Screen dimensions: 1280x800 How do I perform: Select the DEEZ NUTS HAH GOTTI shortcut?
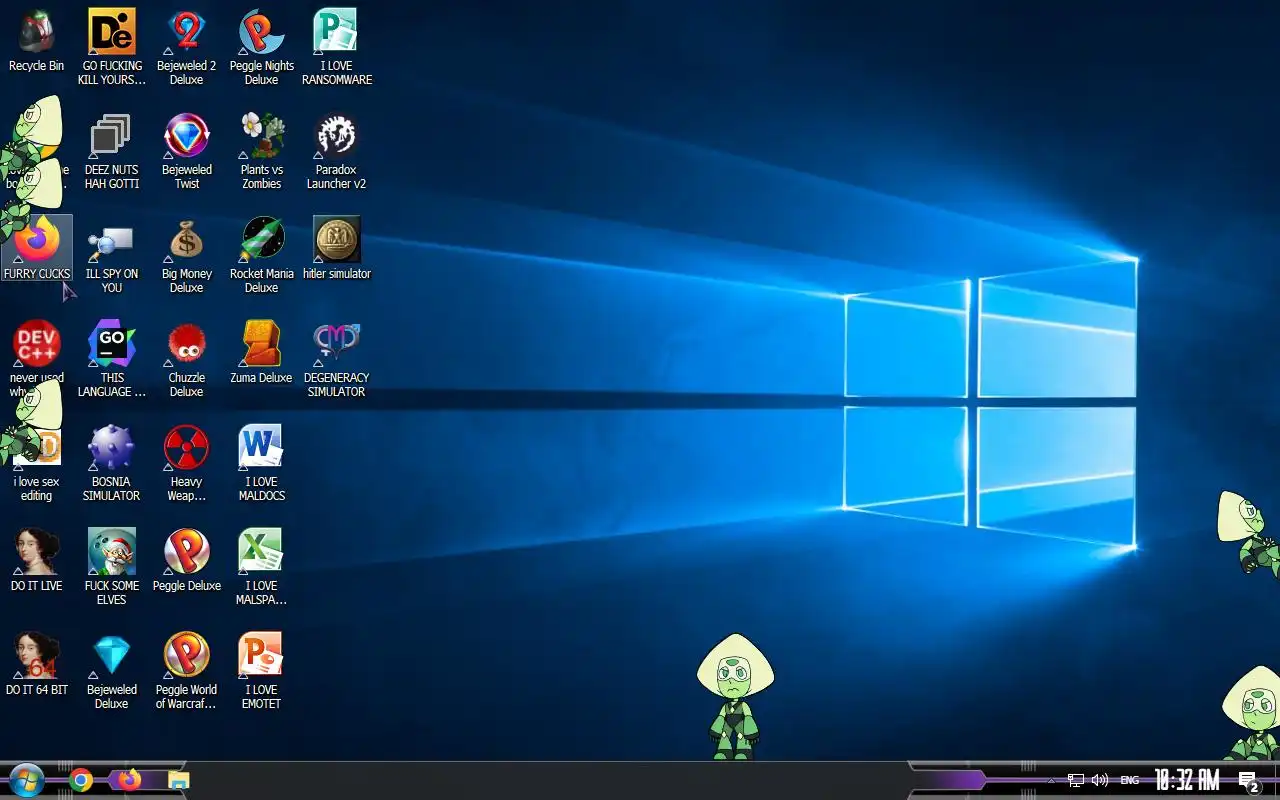pos(112,151)
